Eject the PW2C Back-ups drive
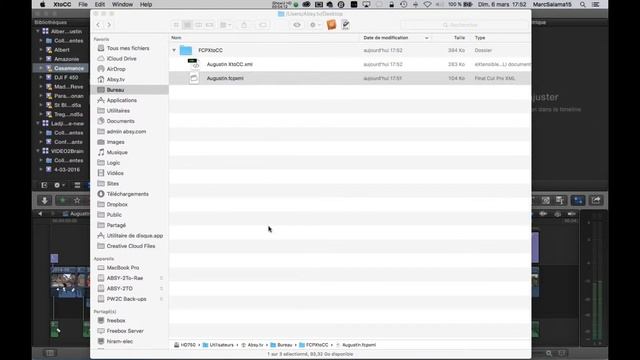The width and height of the screenshot is (640, 360). (161, 299)
